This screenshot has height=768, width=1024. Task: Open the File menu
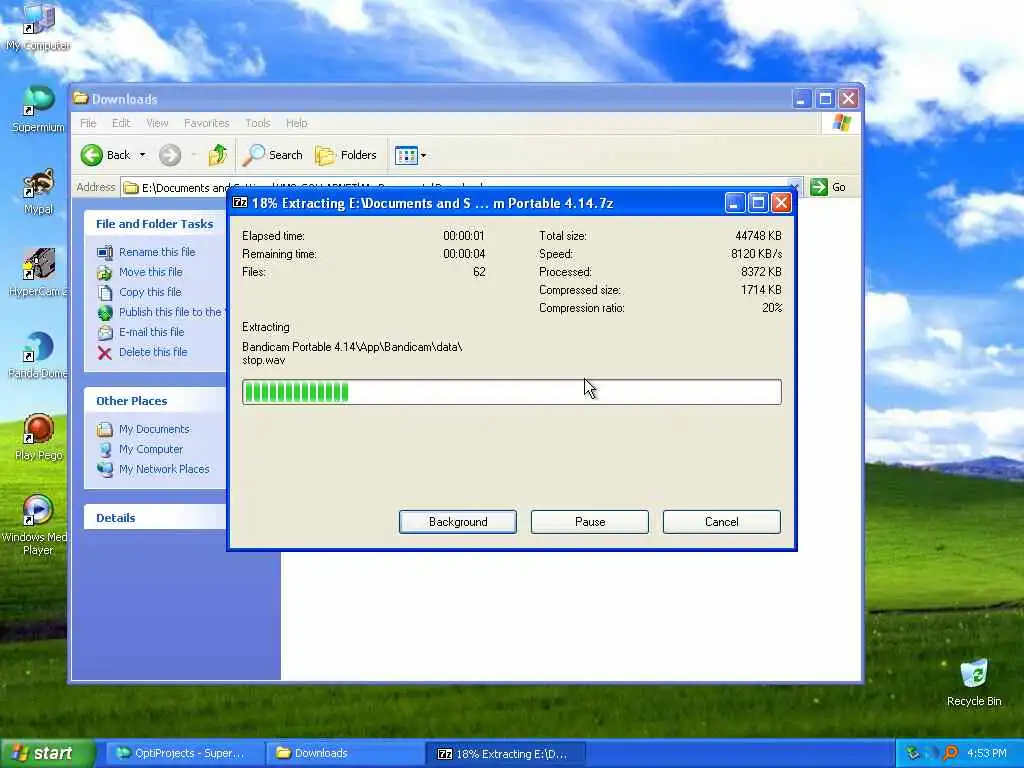pos(88,123)
